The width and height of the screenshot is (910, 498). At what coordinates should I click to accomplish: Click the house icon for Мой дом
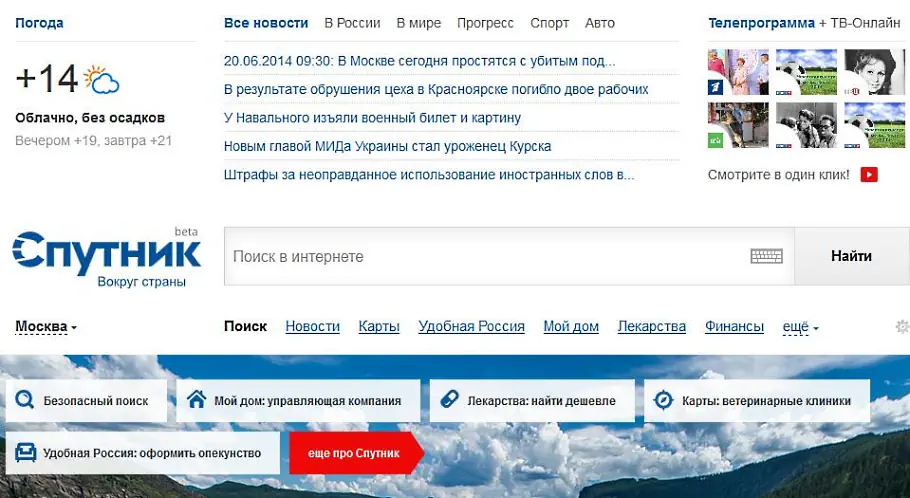pos(196,401)
